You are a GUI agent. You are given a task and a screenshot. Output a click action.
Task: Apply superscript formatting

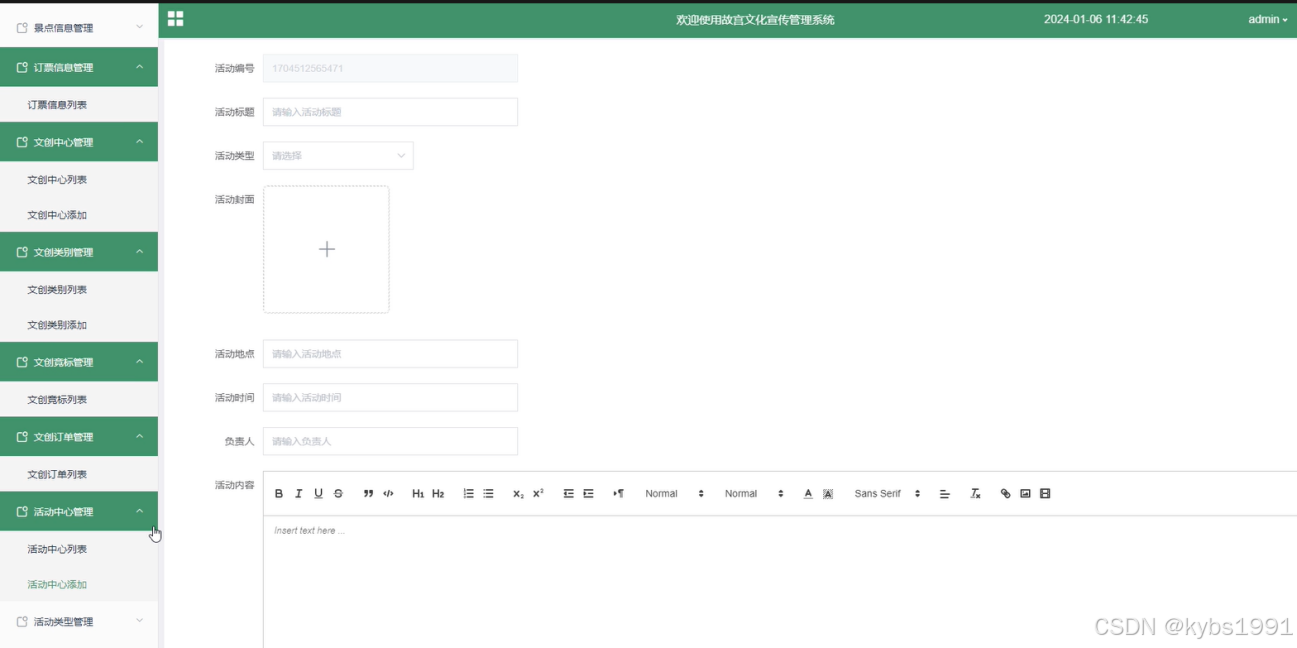click(538, 494)
